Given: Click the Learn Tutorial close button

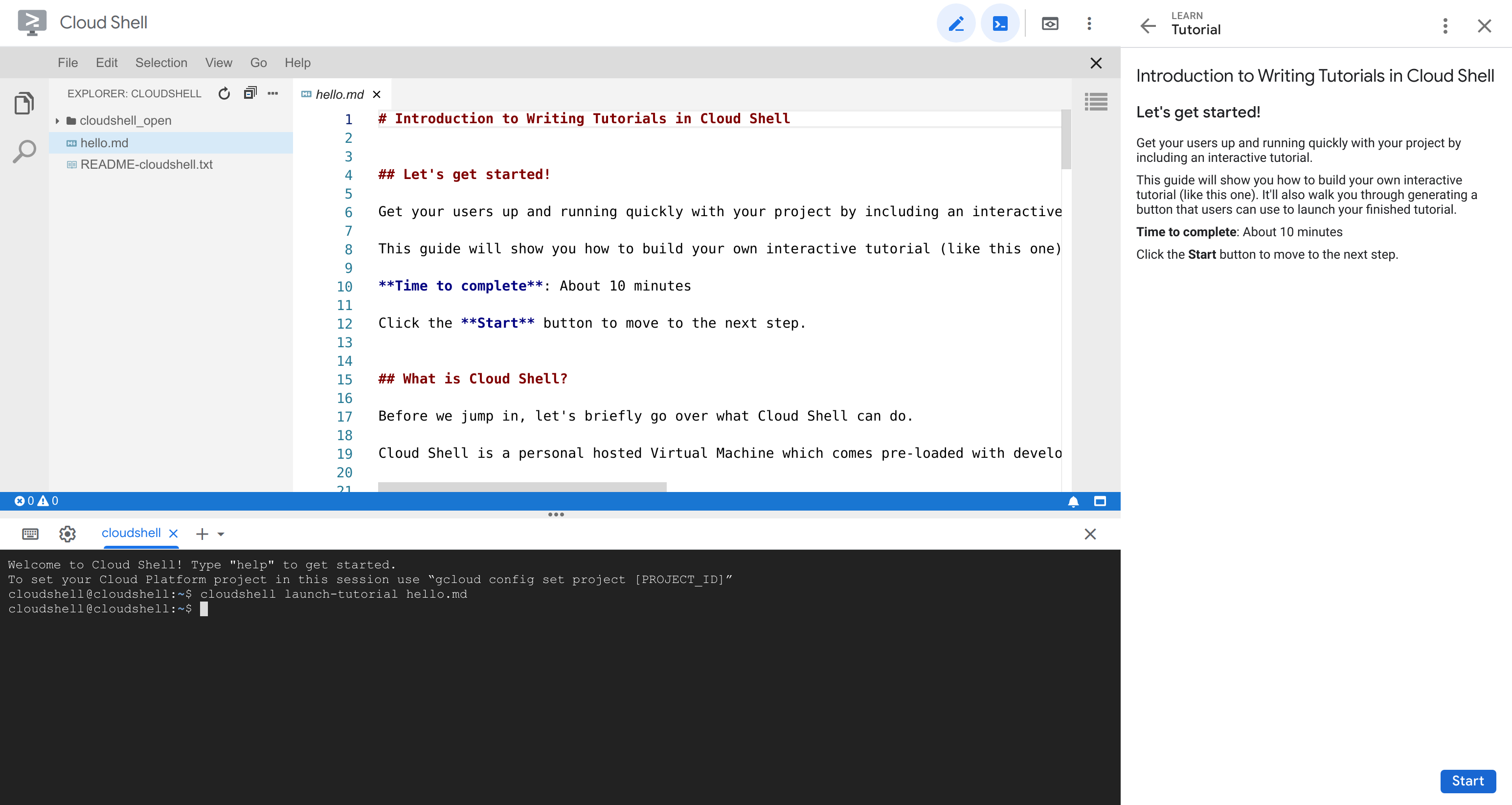Looking at the screenshot, I should (1485, 25).
